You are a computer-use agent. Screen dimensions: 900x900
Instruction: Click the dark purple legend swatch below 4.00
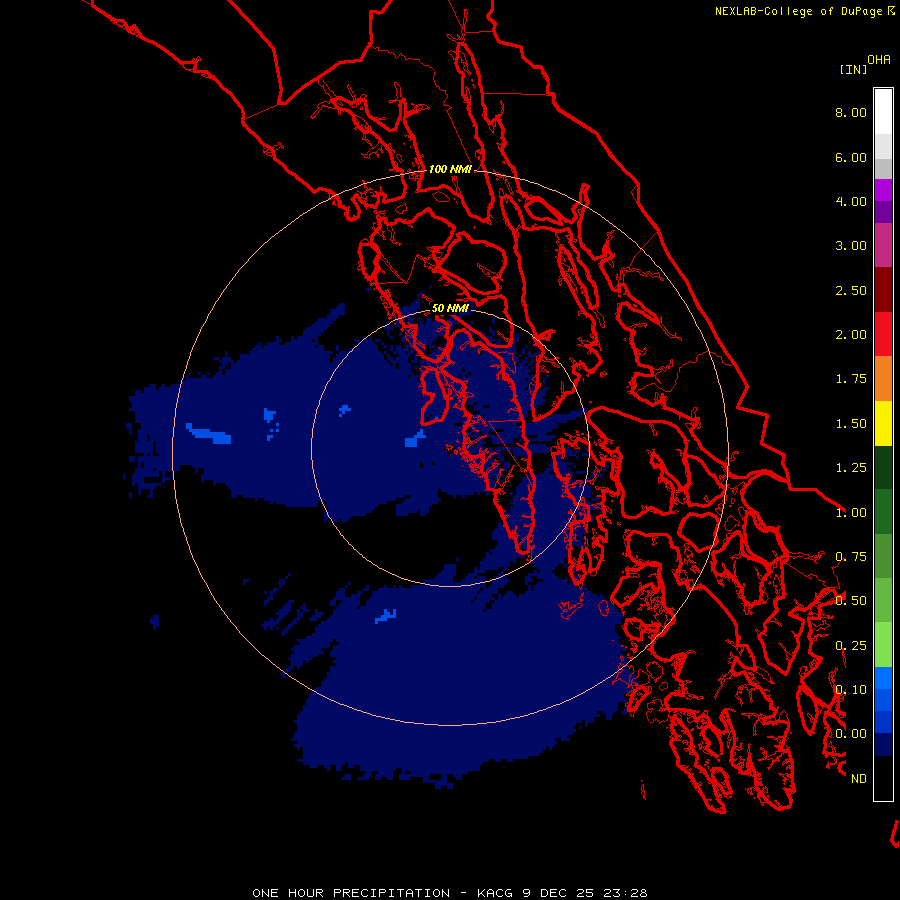pyautogui.click(x=883, y=212)
